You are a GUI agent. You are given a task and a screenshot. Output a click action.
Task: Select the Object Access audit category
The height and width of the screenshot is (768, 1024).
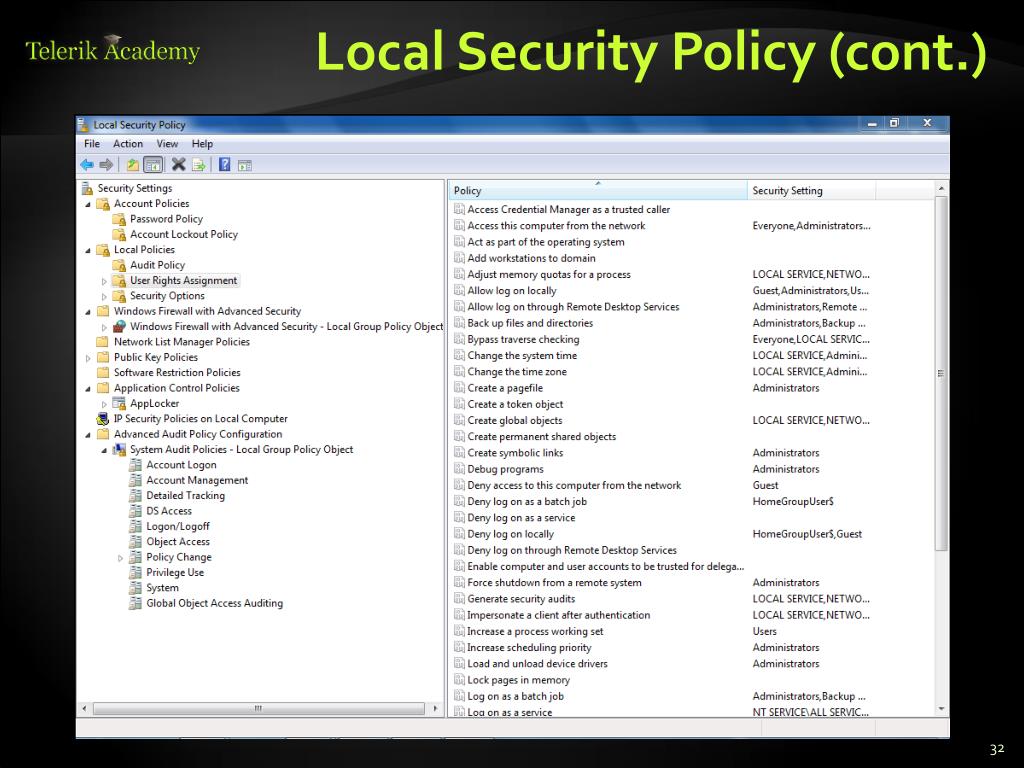click(178, 541)
